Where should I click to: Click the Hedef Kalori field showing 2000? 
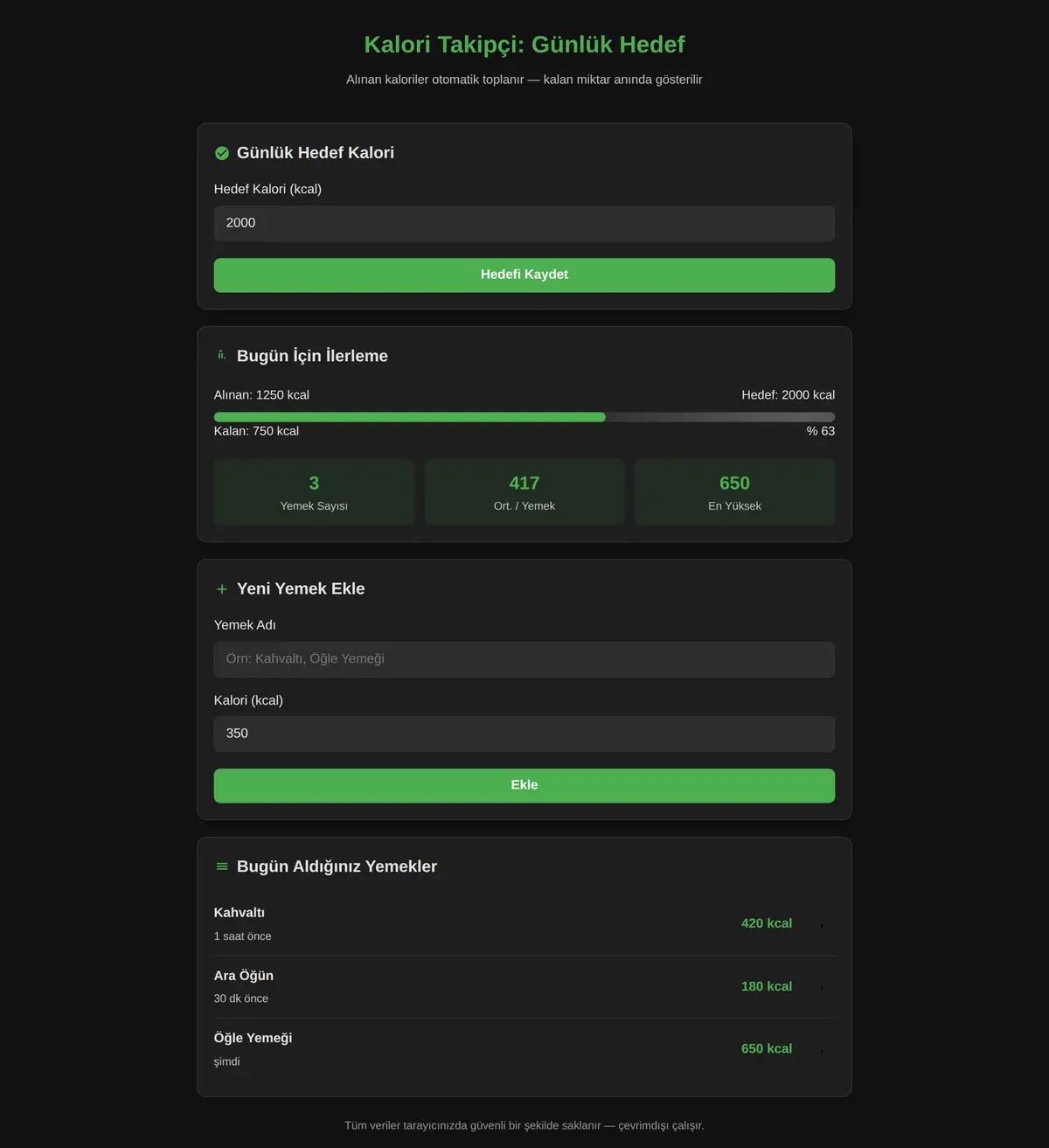524,223
